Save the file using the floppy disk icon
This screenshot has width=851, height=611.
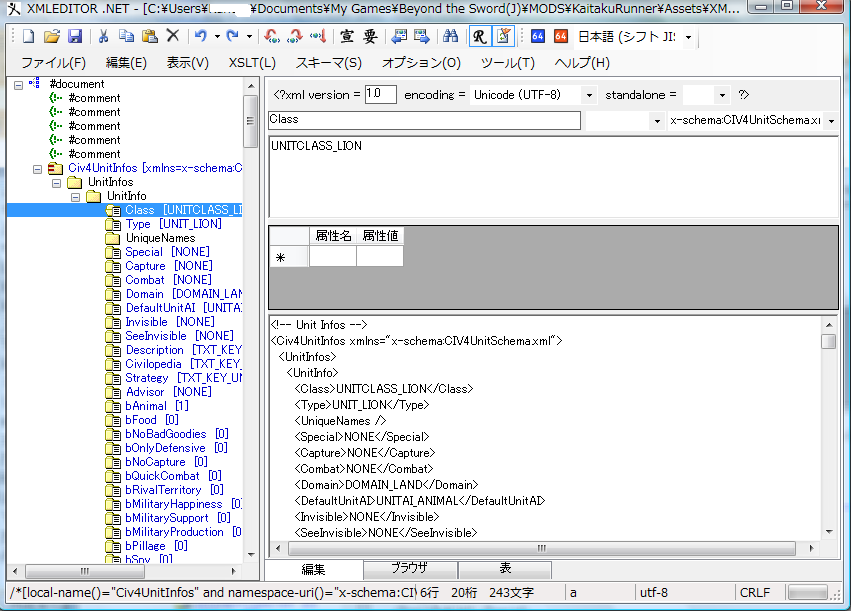pos(73,37)
